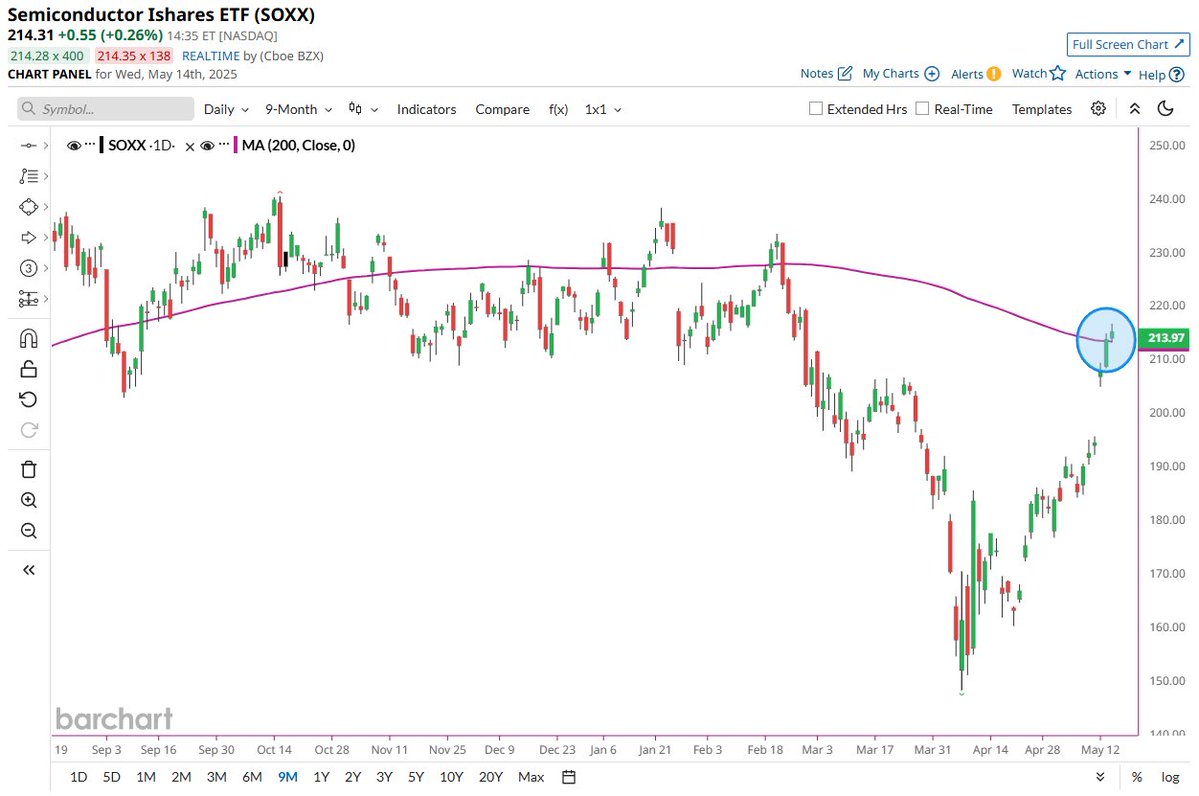Open the Templates link

click(x=1041, y=109)
